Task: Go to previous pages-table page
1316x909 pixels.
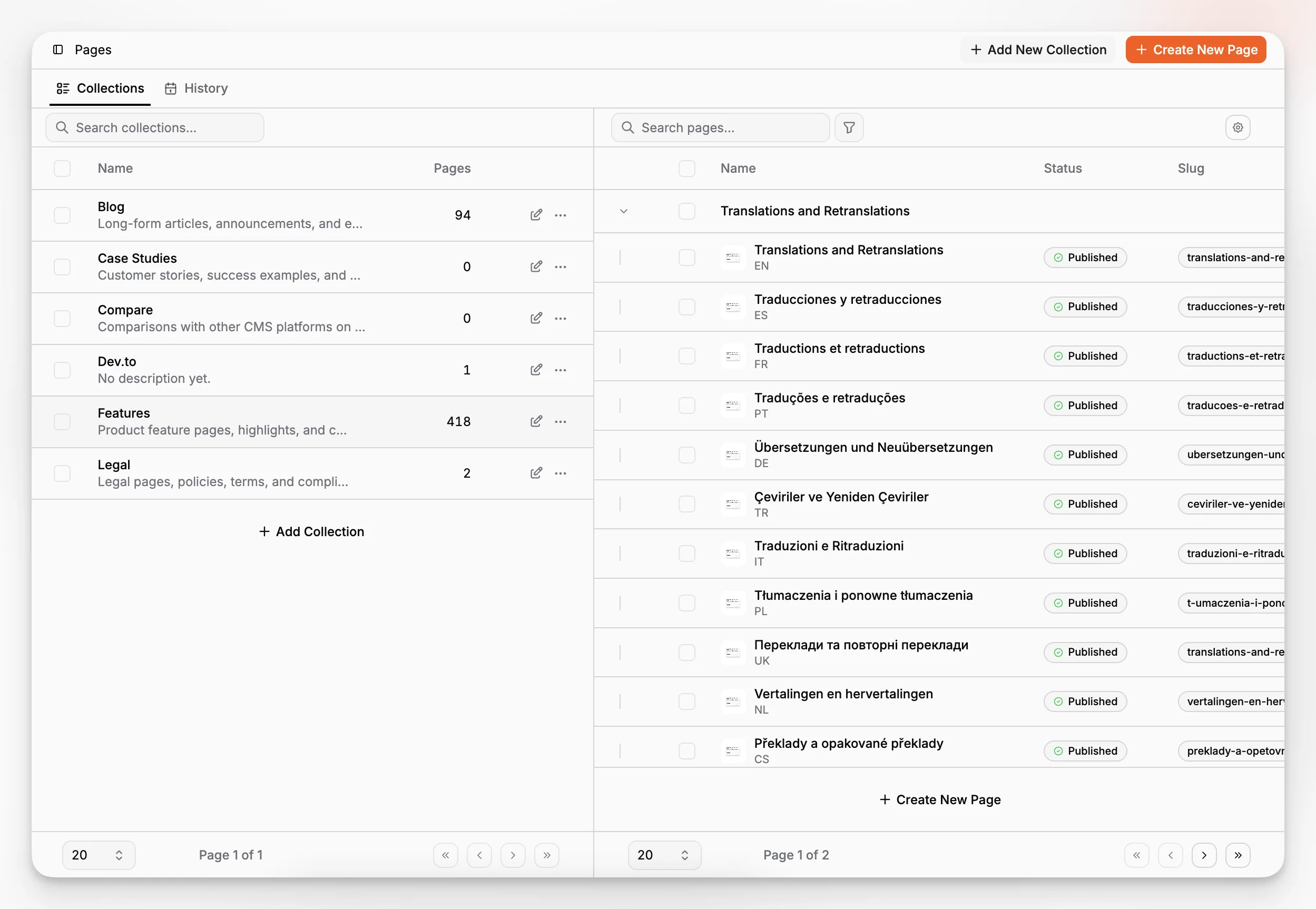Action: click(x=1170, y=855)
